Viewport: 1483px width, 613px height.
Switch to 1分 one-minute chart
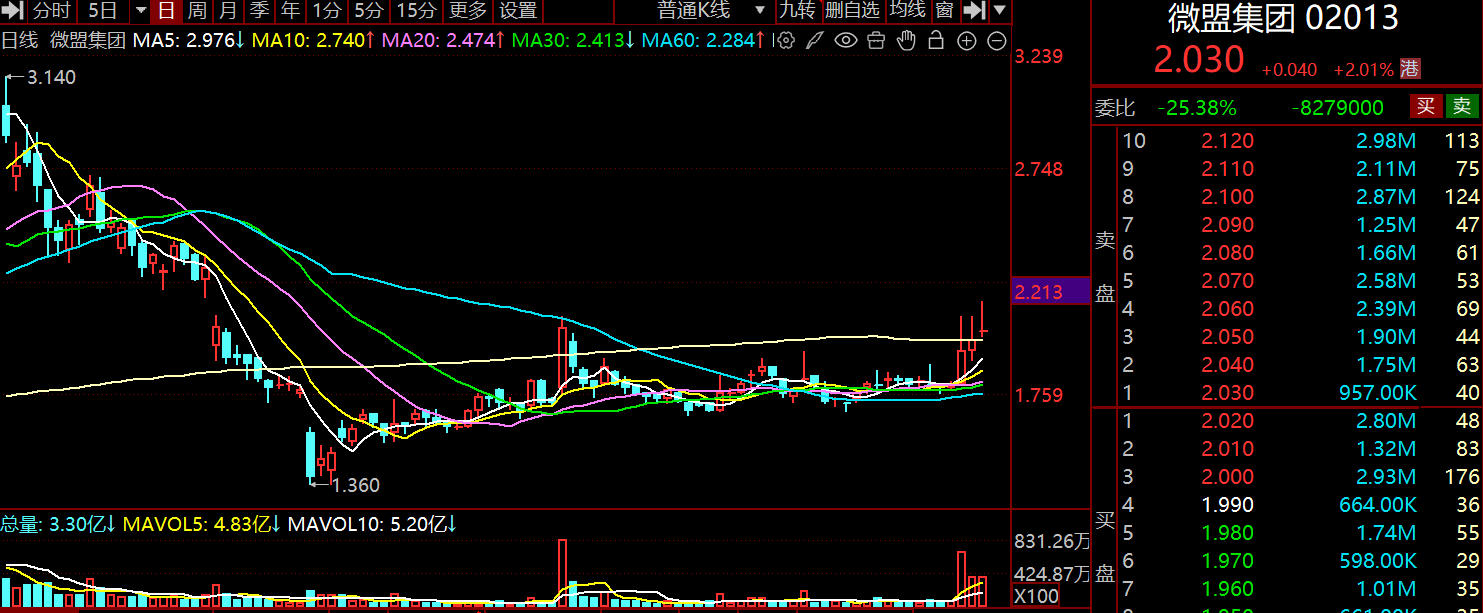(x=326, y=11)
